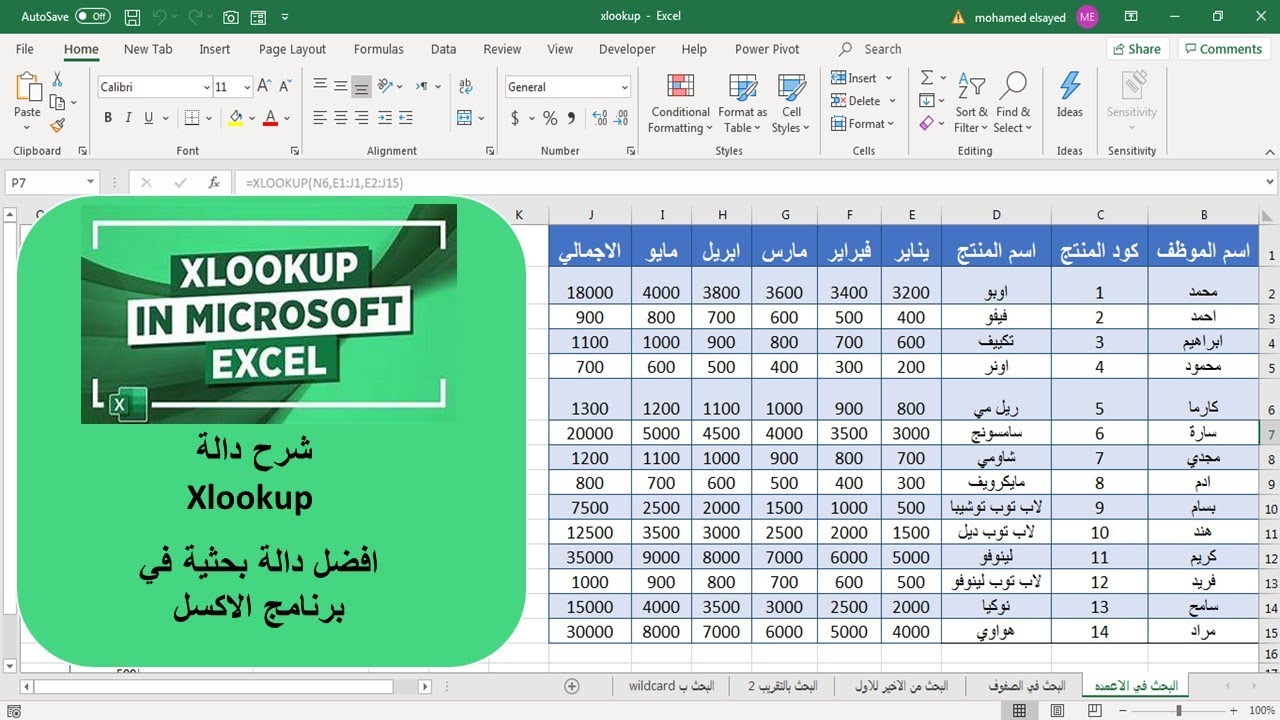Open the 'البحث في الصفوف' sheet tab

point(1027,686)
